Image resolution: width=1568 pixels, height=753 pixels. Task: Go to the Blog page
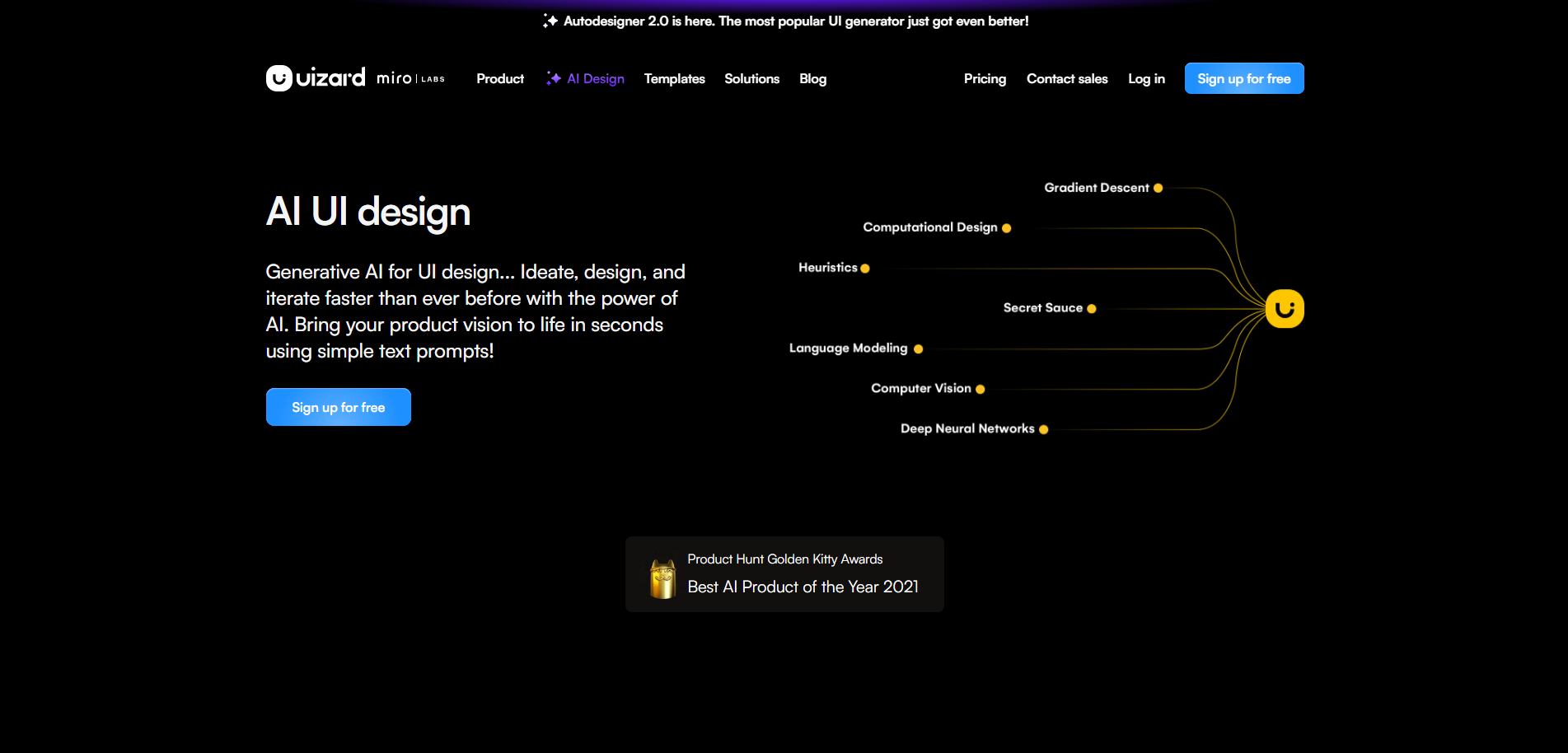click(x=812, y=79)
